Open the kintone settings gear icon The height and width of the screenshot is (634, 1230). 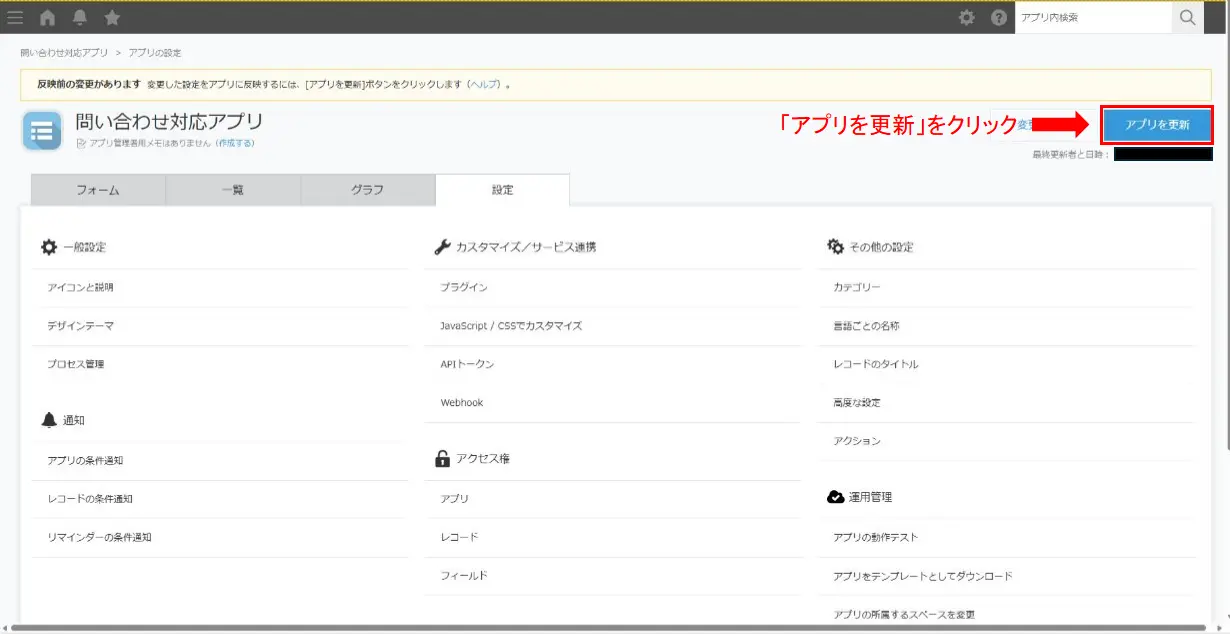(x=966, y=17)
